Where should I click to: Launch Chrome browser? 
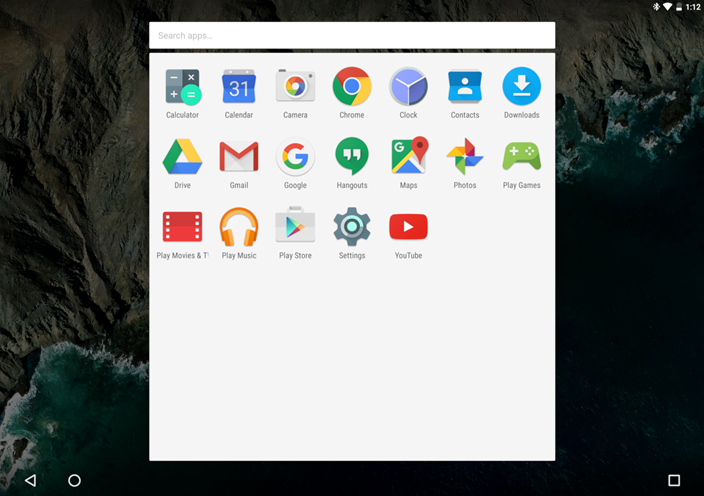[352, 86]
